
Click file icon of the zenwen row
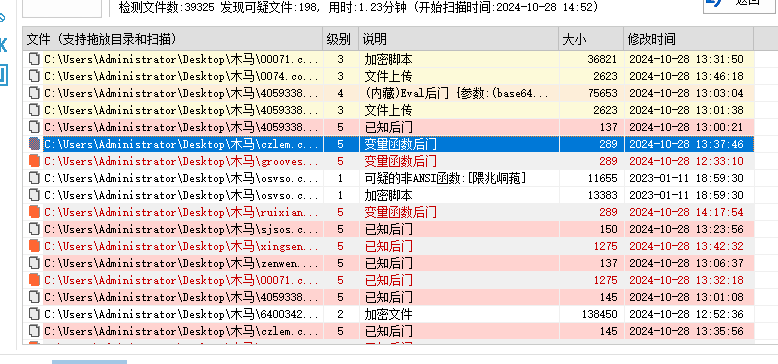click(34, 262)
